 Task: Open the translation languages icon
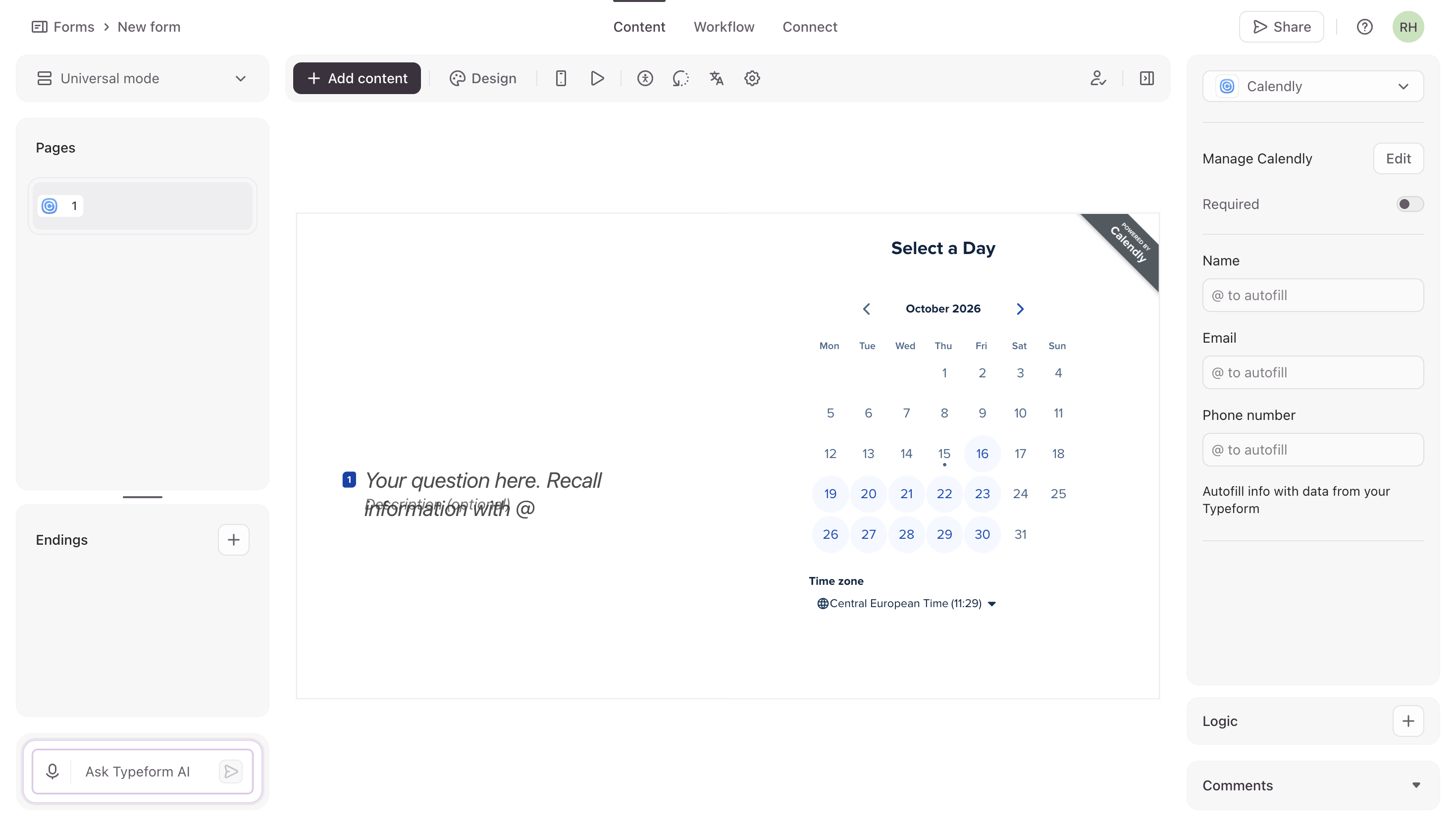(x=717, y=78)
